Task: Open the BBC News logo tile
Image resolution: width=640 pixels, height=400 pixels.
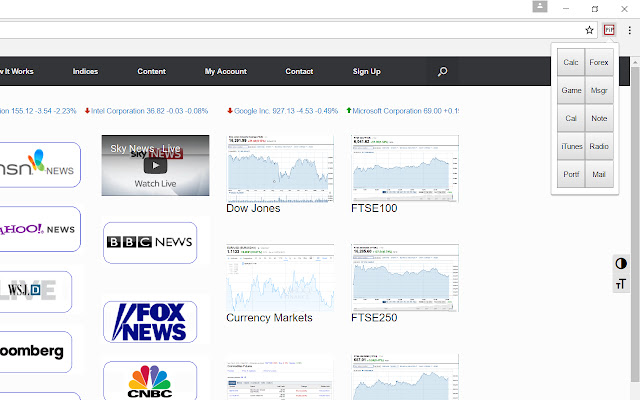Action: pyautogui.click(x=150, y=242)
